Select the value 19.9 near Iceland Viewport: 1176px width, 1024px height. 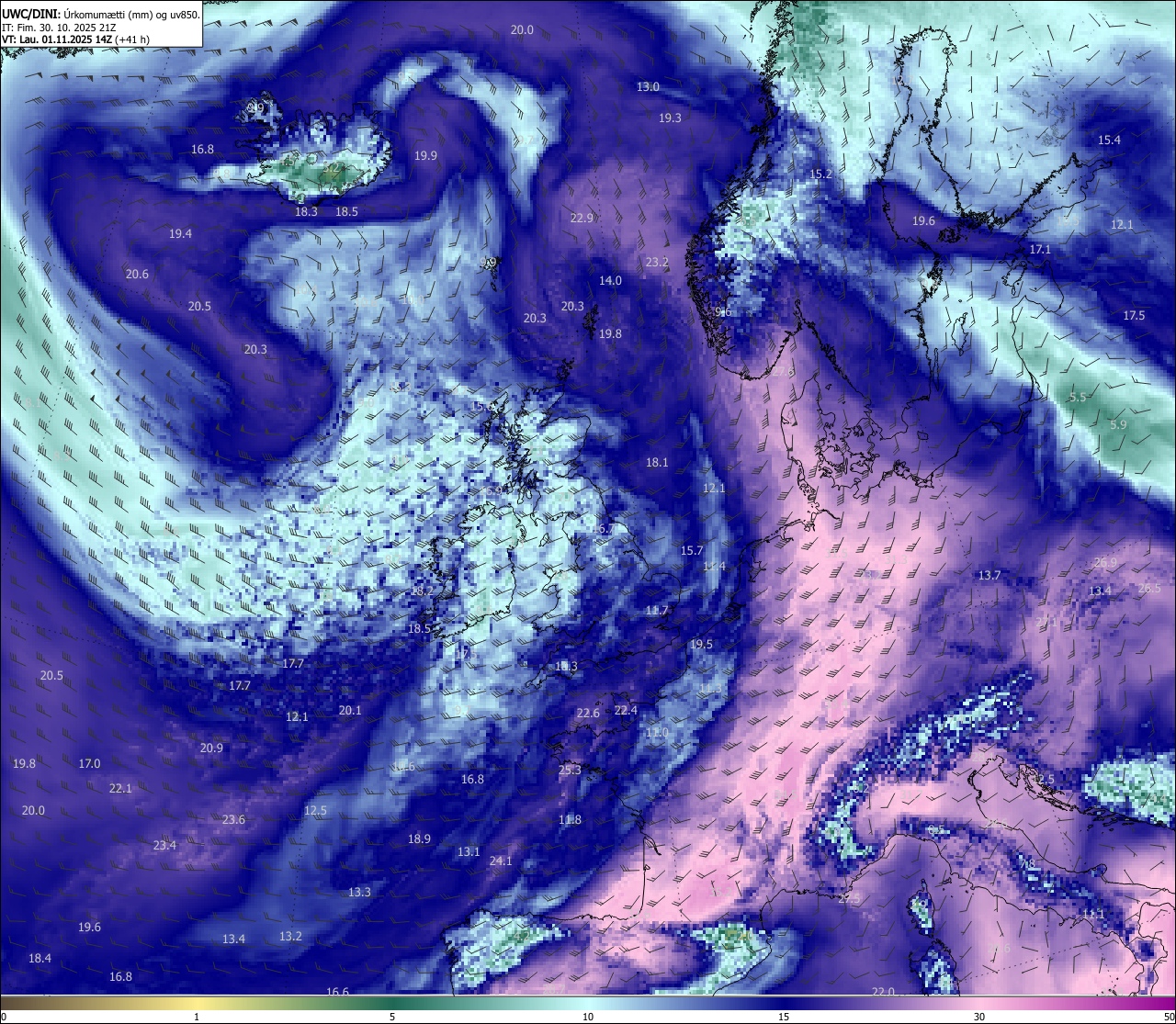(x=425, y=155)
